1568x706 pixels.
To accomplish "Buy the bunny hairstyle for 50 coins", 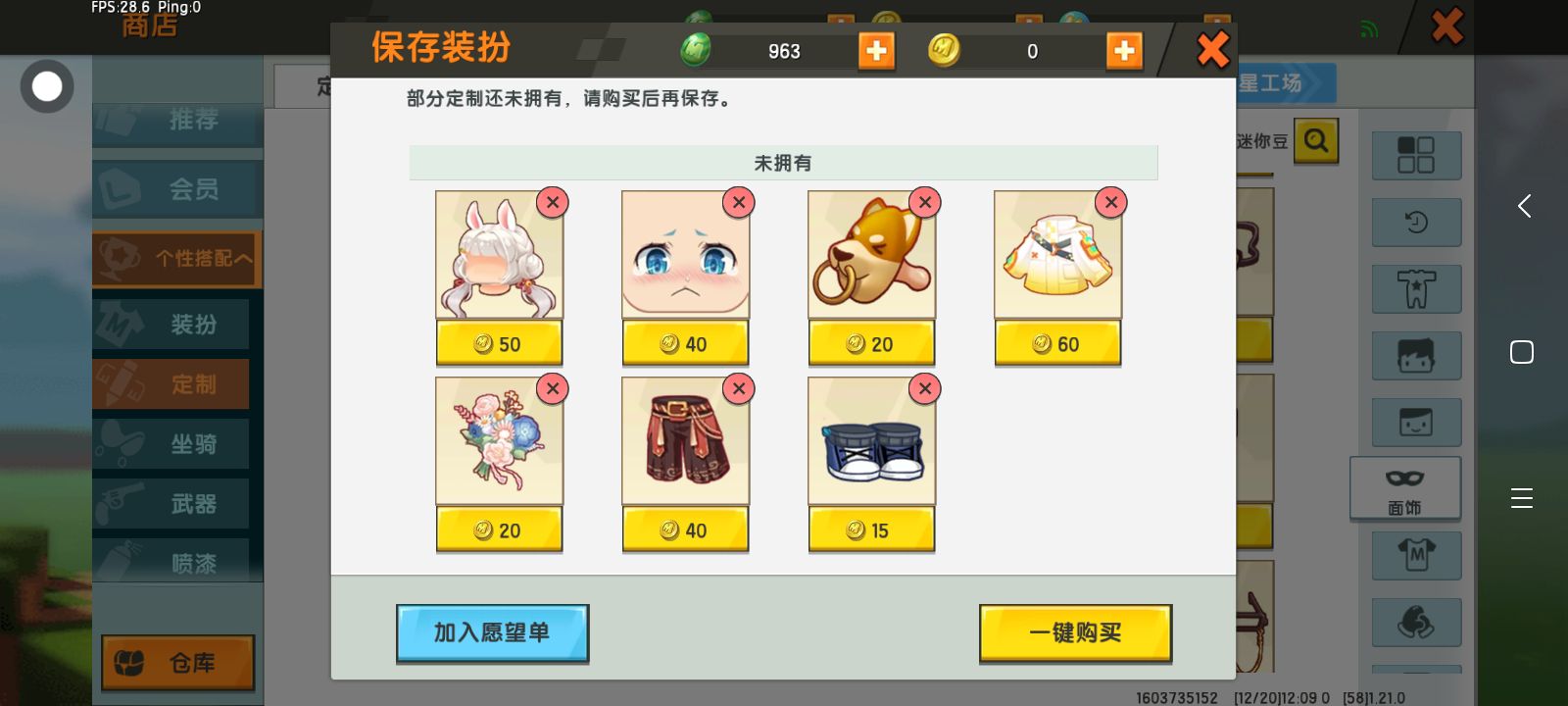I will [x=499, y=344].
